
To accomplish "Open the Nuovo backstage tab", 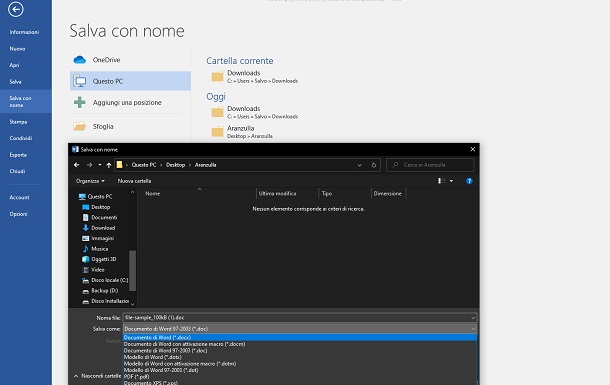I will tap(17, 49).
